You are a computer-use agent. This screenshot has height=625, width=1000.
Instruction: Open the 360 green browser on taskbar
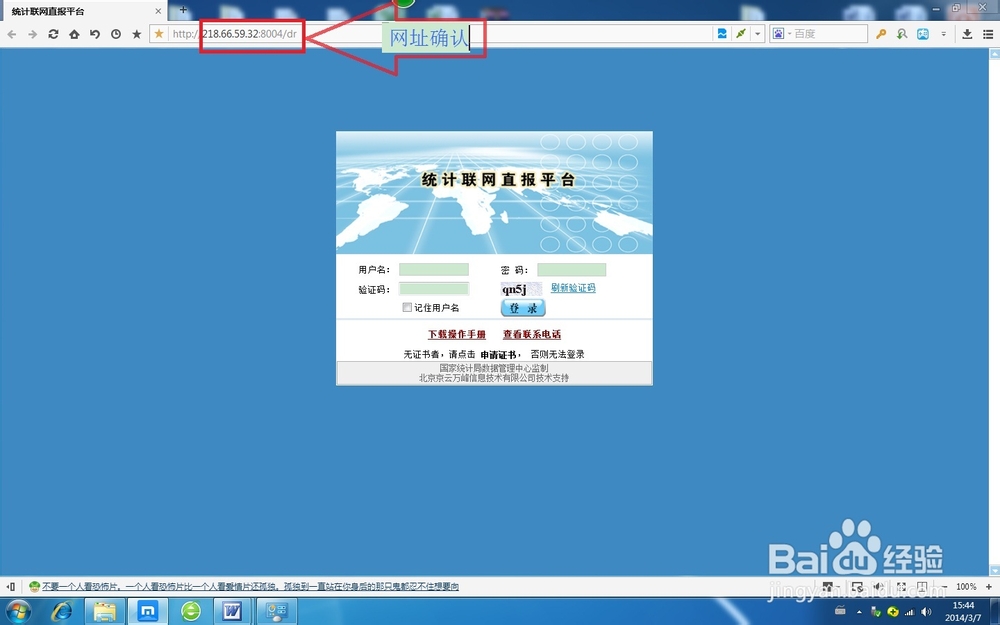(191, 612)
